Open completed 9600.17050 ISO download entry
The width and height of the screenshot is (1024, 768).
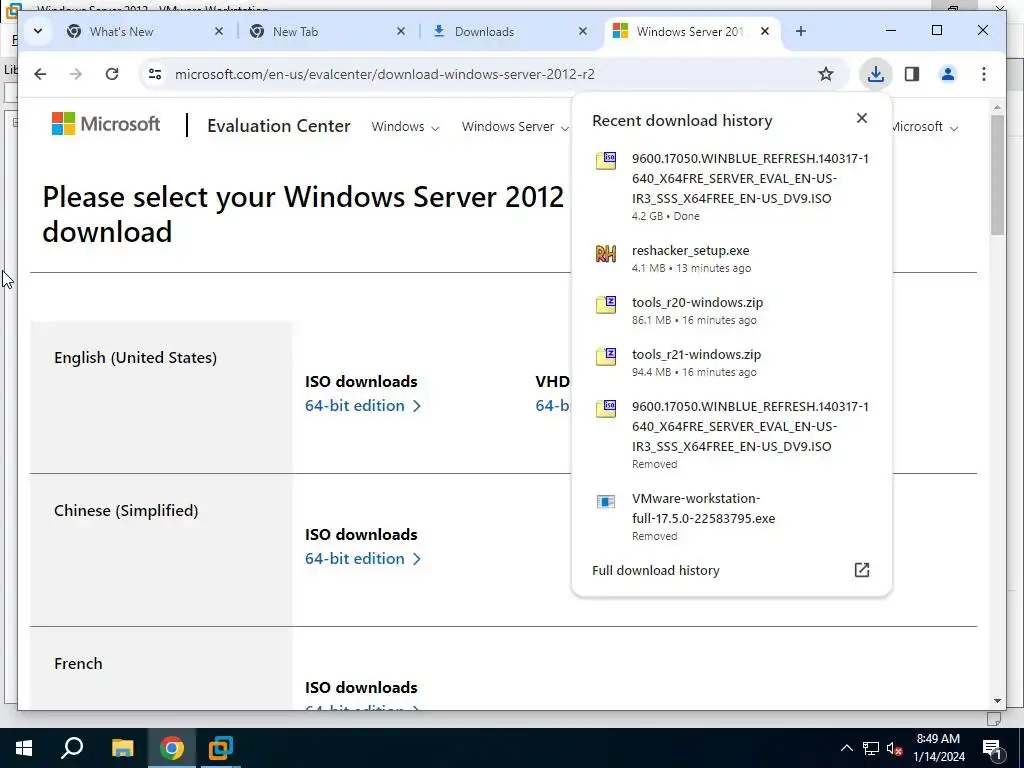coord(731,187)
